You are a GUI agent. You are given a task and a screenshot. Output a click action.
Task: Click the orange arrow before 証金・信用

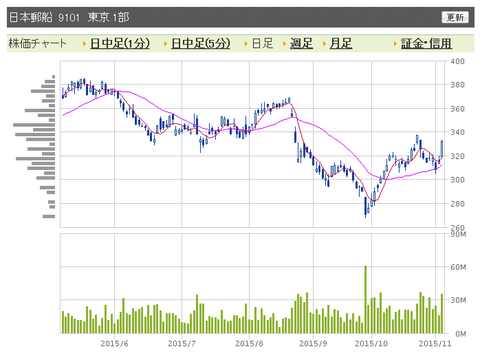[395, 44]
